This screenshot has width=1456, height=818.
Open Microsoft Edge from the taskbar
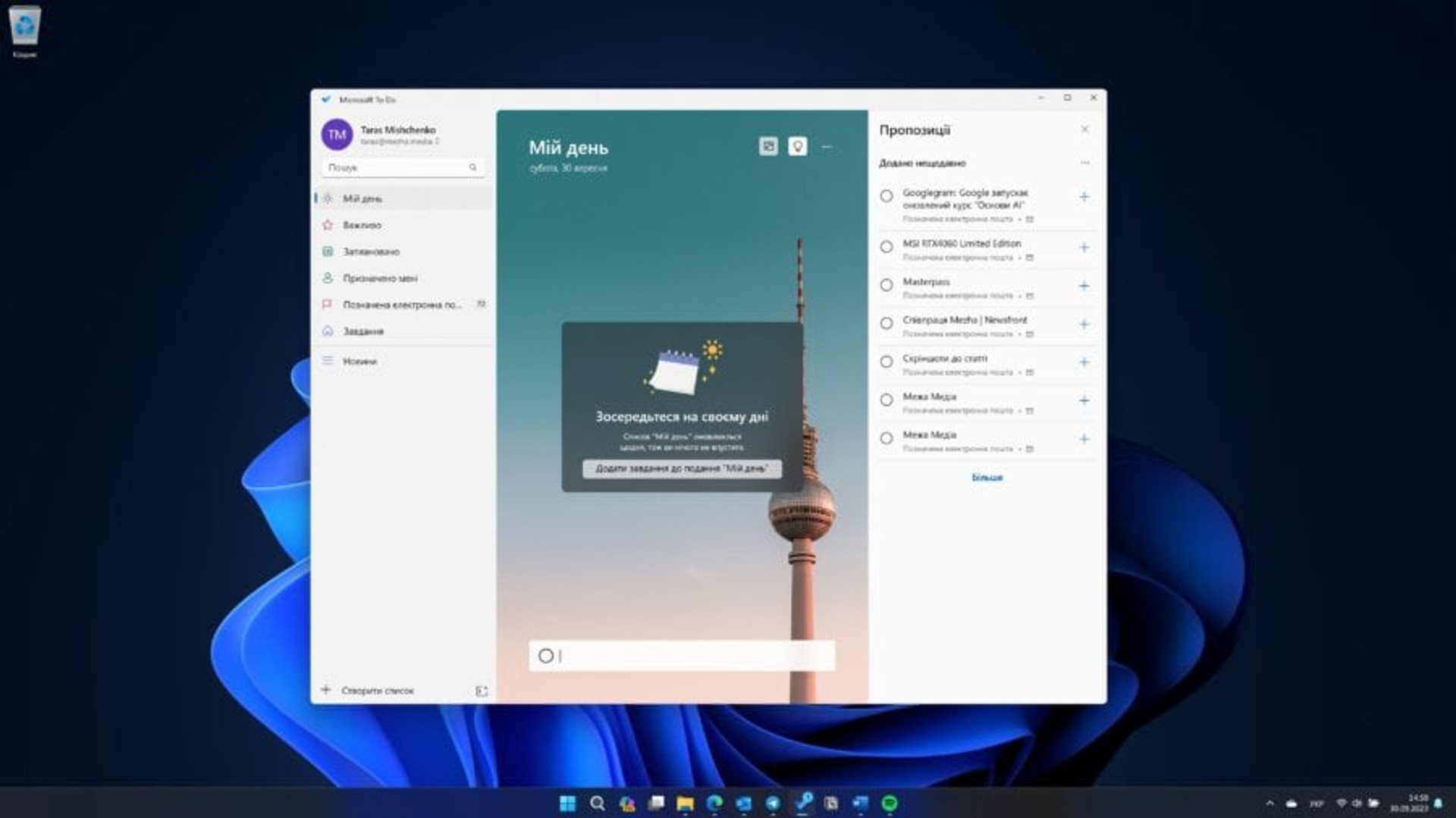[x=714, y=804]
